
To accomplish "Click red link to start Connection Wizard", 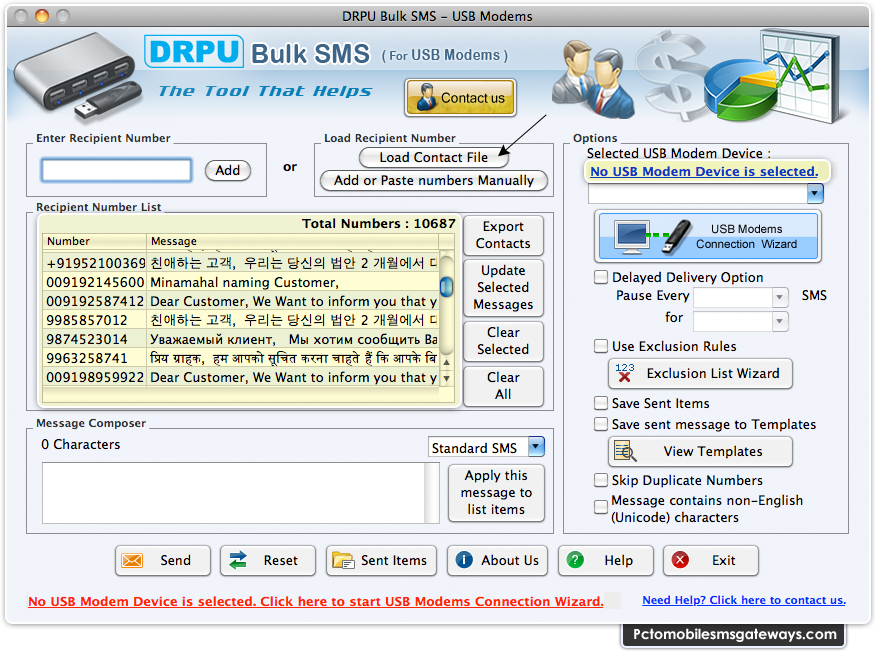I will click(316, 601).
